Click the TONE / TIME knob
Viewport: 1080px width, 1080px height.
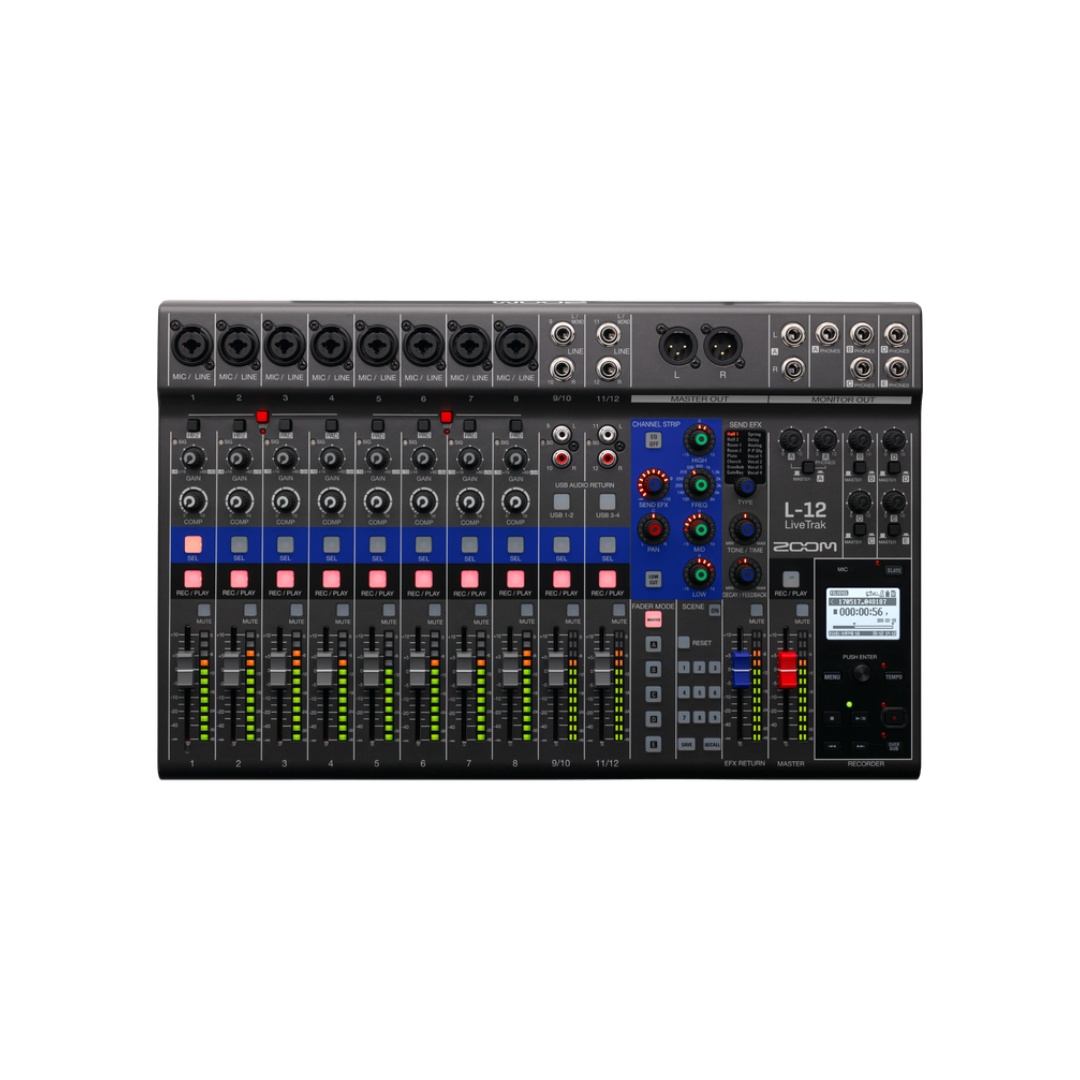pos(745,530)
